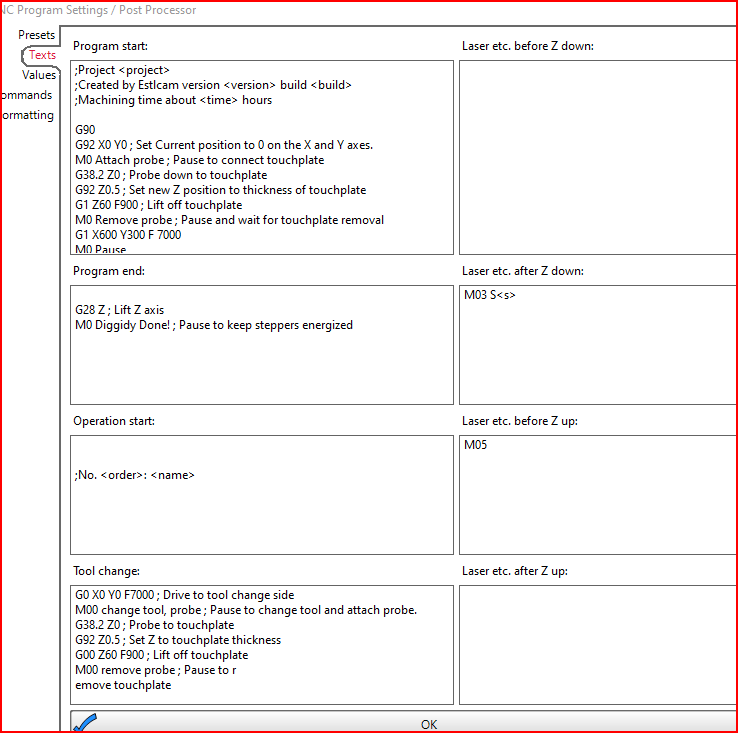
Task: Select the Texts tab
Action: click(x=42, y=55)
